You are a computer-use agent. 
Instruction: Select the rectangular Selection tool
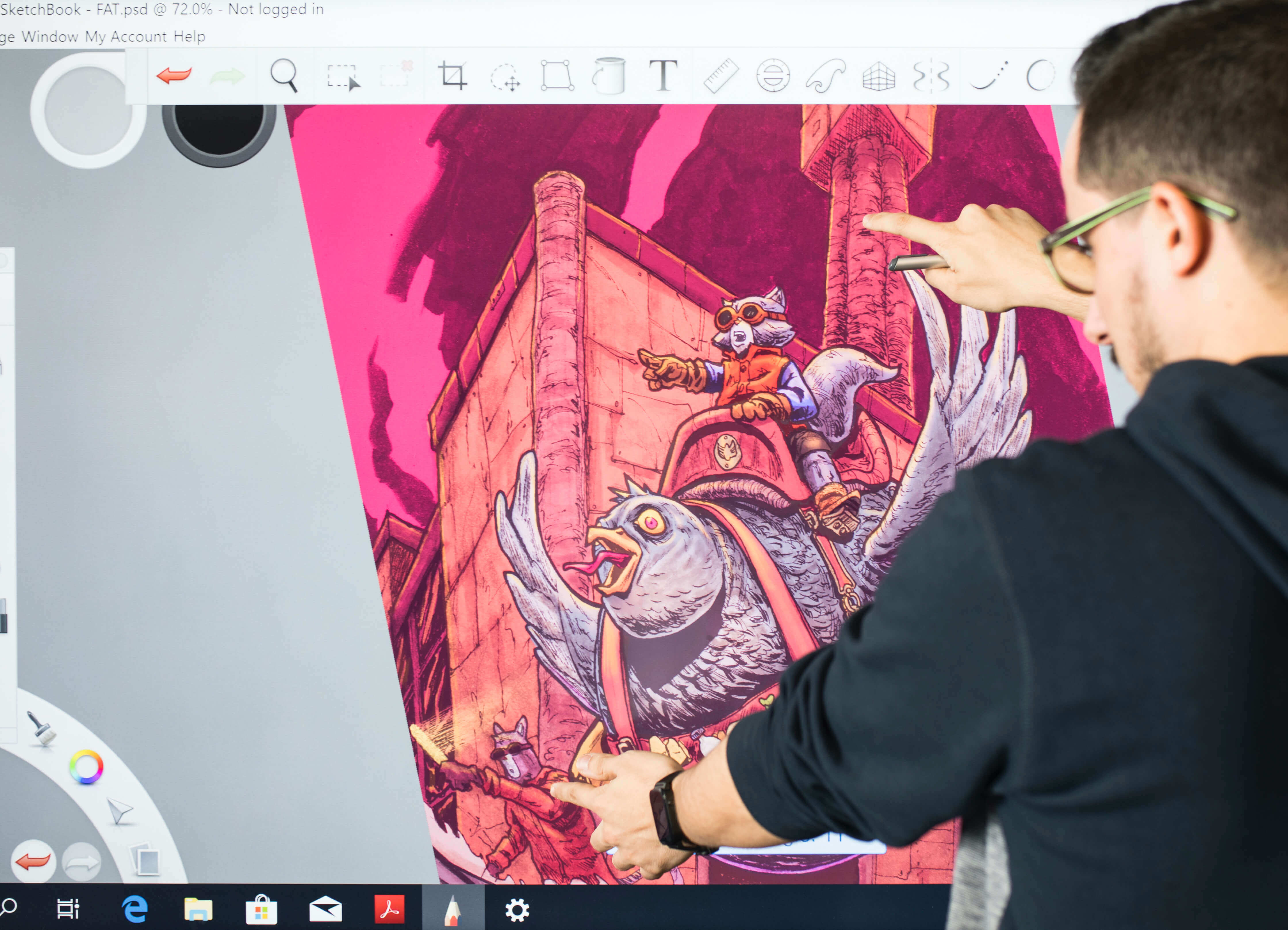click(x=343, y=77)
